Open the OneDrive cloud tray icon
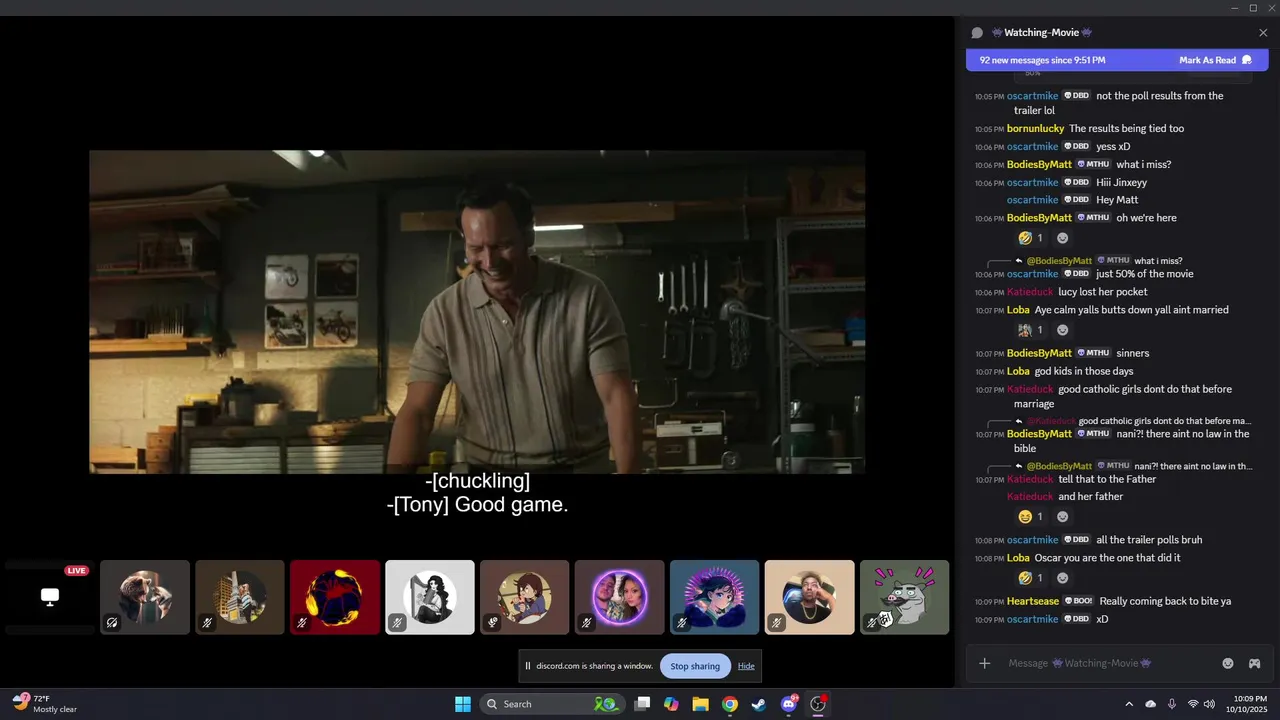This screenshot has height=720, width=1280. click(x=1150, y=704)
